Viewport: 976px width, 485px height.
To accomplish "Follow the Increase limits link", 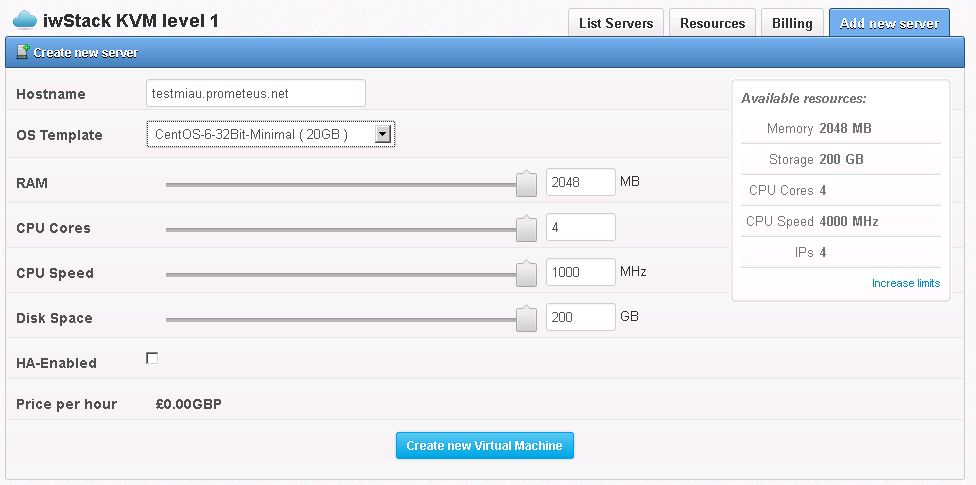I will pos(906,283).
